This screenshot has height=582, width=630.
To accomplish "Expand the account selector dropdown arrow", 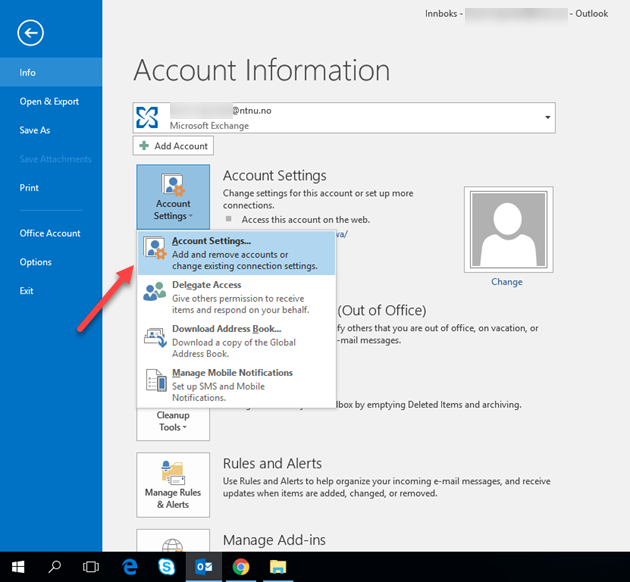I will [x=547, y=117].
